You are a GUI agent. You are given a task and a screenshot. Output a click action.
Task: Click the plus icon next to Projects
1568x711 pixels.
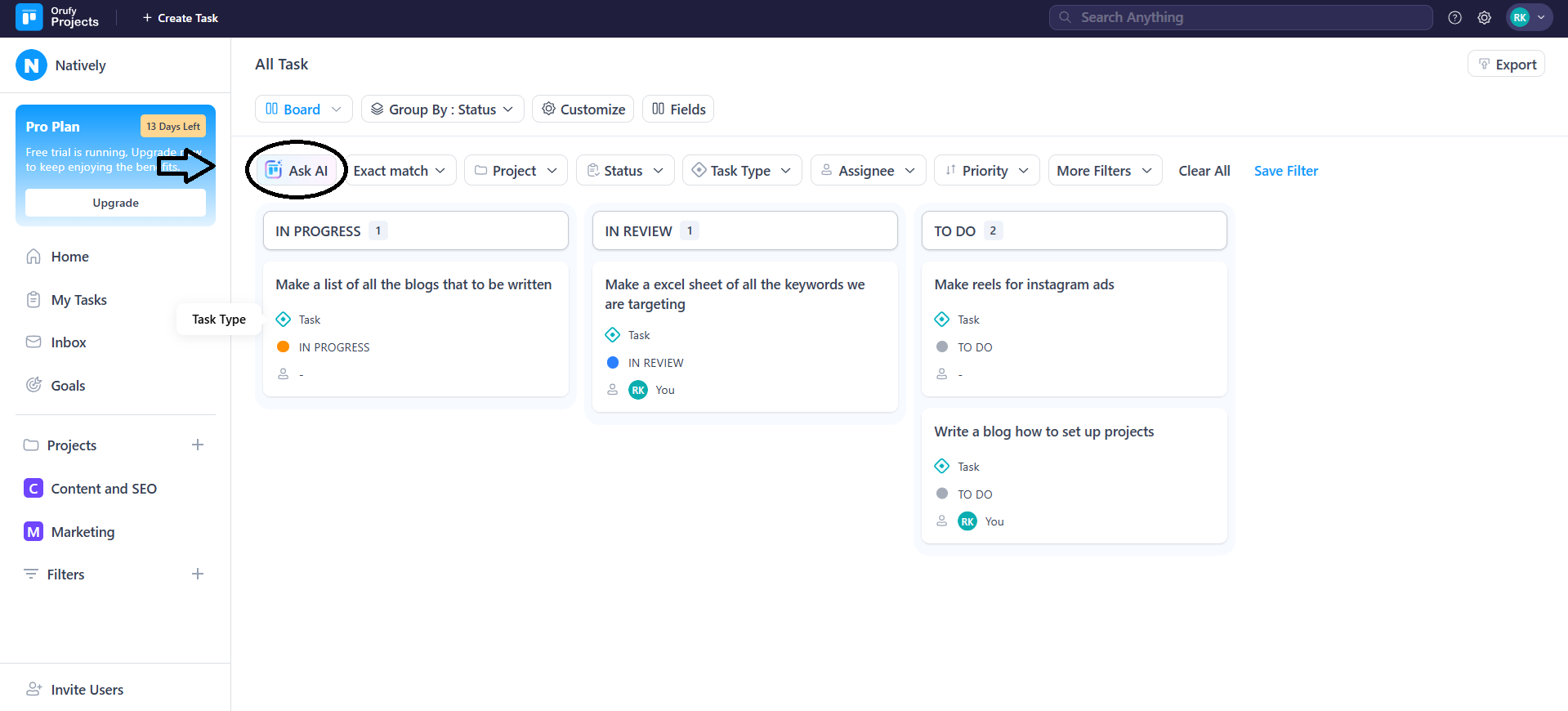(x=198, y=445)
